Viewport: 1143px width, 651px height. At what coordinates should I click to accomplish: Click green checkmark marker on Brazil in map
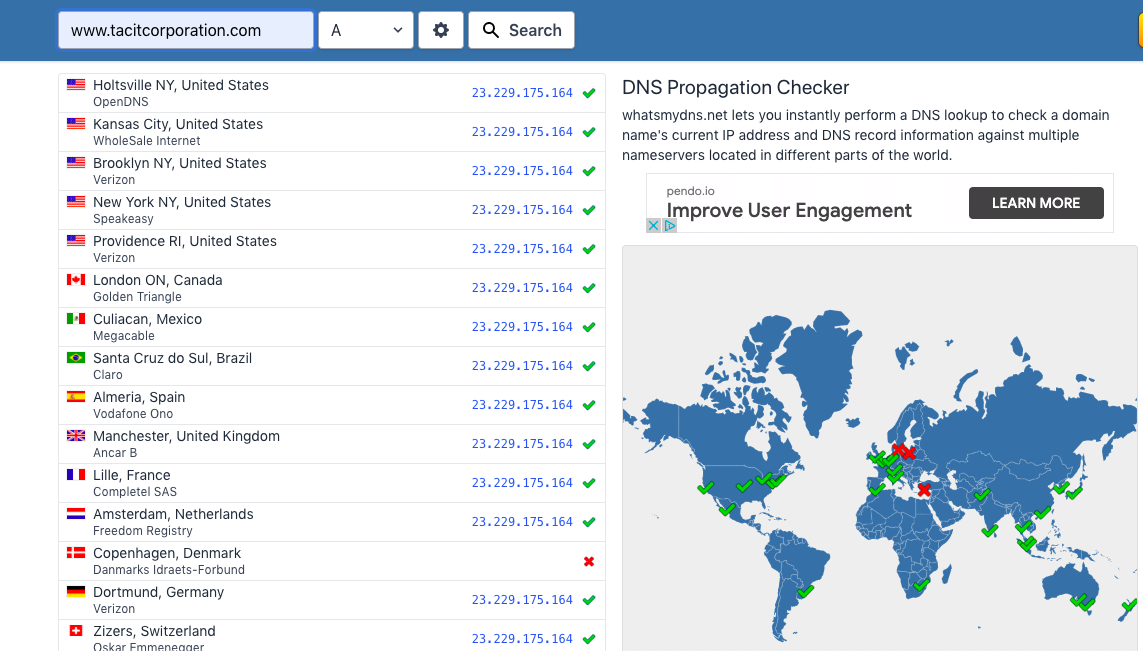coord(805,592)
